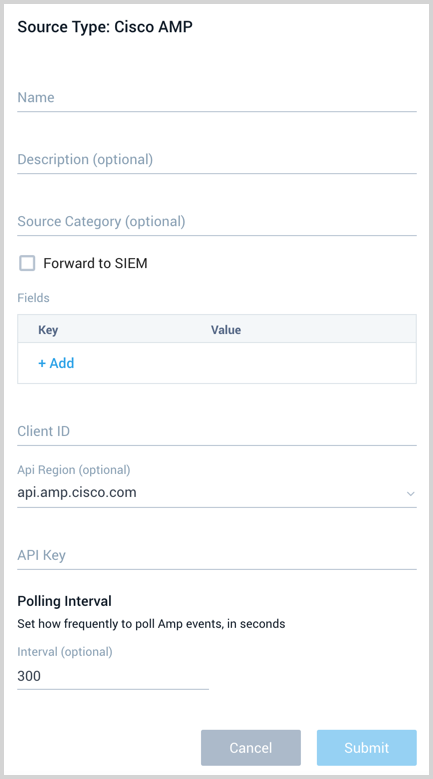Enable the Forward to SIEM checkbox
The width and height of the screenshot is (433, 779).
pos(27,263)
